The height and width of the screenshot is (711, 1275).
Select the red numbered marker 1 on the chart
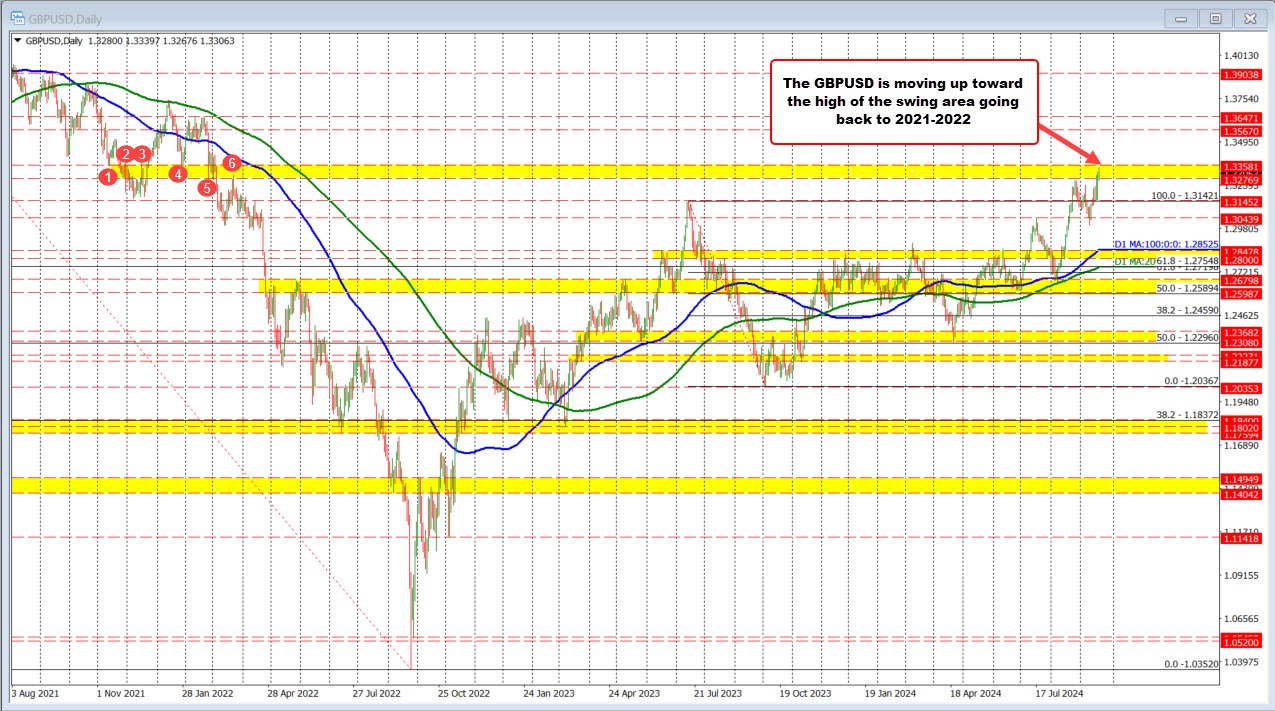point(109,176)
